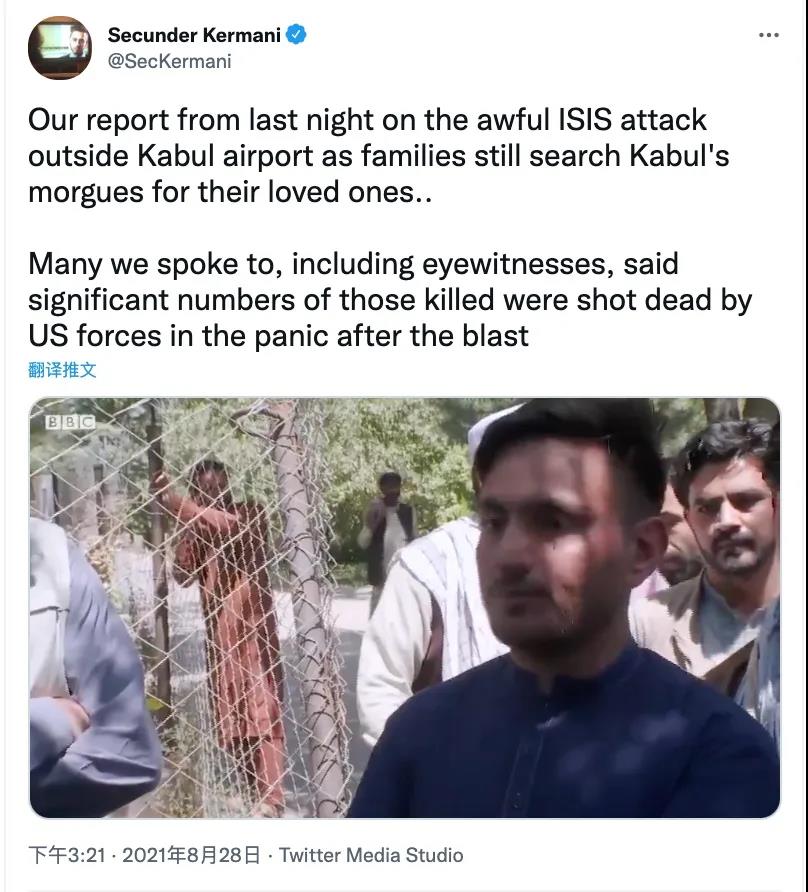The height and width of the screenshot is (892, 808).
Task: Click the 'Many we spoke to' paragraph
Action: tap(390, 300)
